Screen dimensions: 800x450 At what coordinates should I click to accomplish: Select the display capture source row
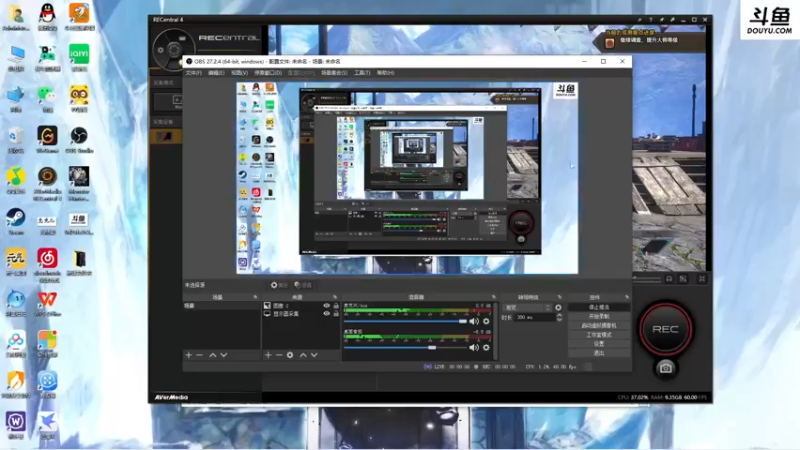point(301,313)
